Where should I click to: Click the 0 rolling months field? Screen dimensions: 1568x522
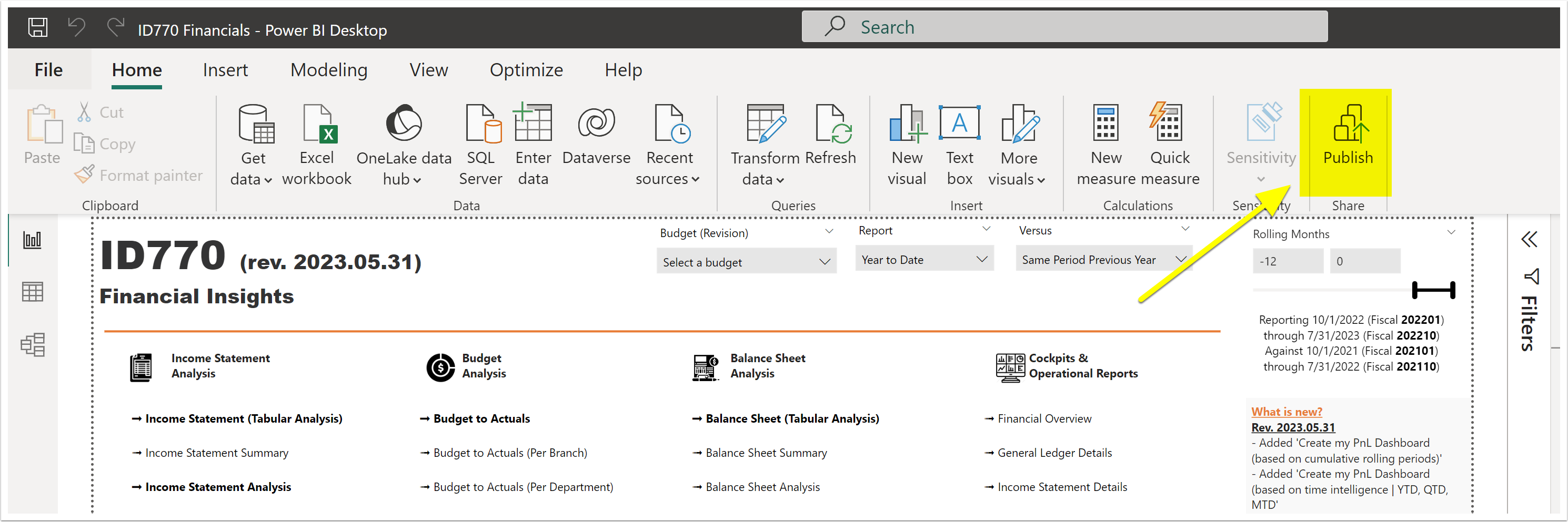tap(1365, 261)
